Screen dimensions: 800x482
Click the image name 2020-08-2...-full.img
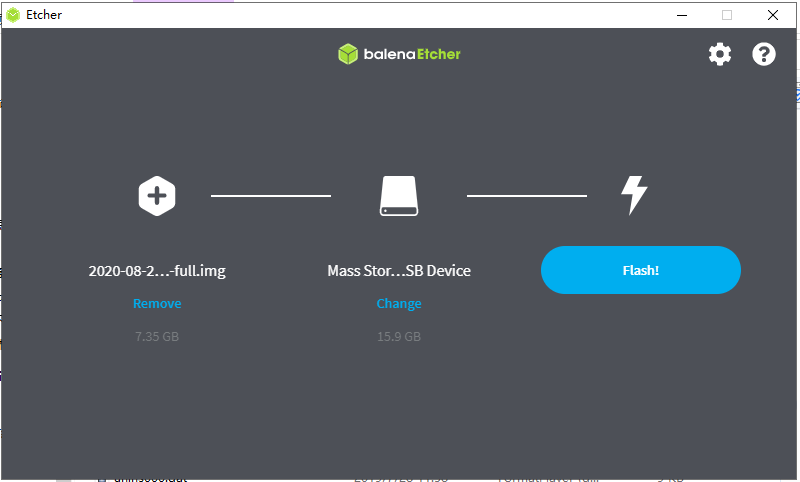[x=157, y=271]
